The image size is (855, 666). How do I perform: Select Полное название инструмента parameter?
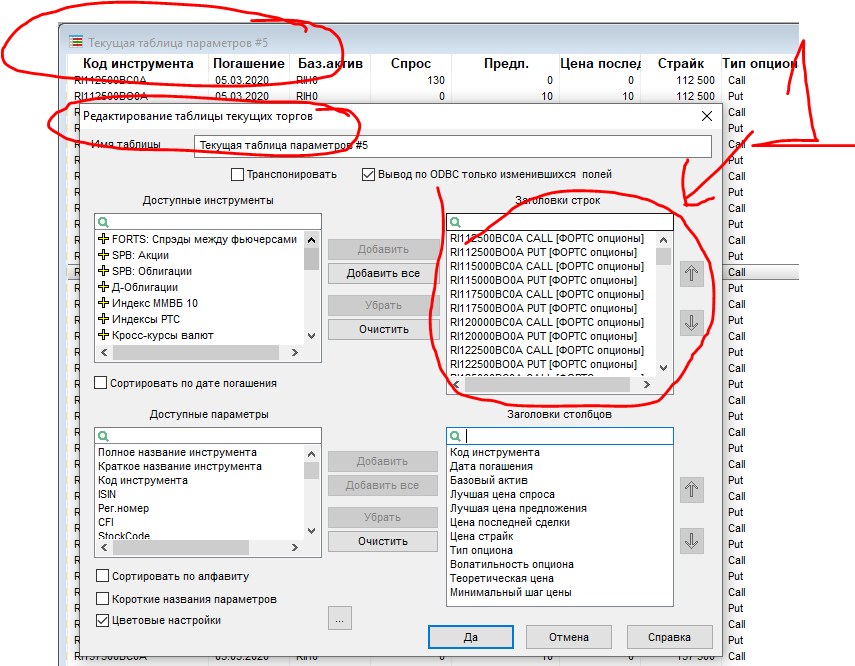(x=177, y=452)
